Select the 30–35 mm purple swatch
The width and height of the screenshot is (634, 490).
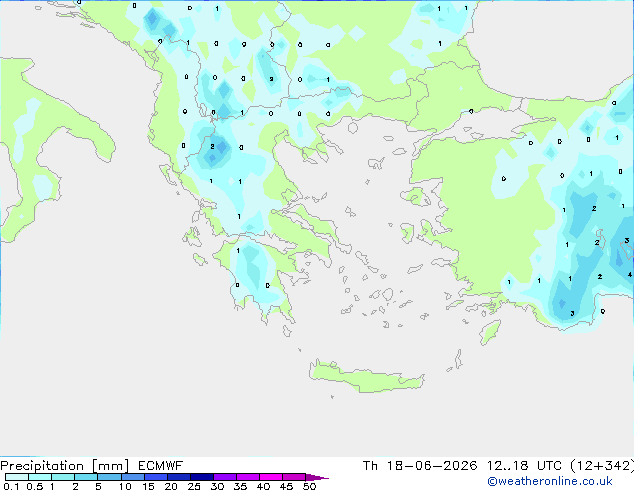[225, 477]
